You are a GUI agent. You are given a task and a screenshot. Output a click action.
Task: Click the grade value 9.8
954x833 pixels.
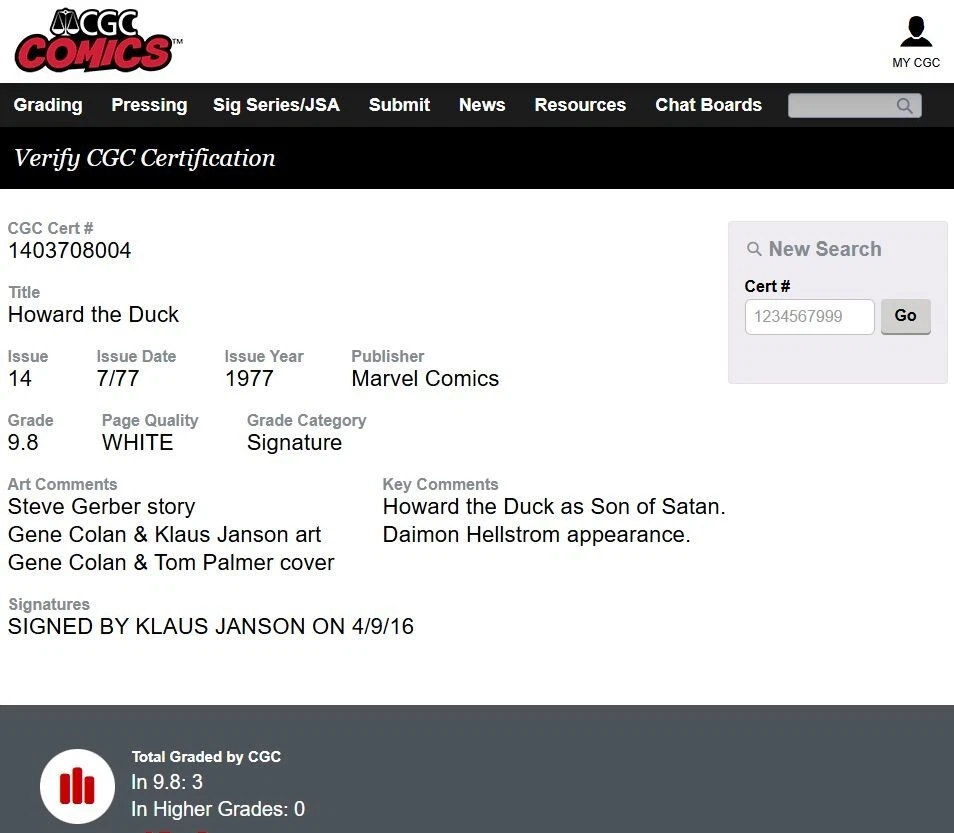point(23,442)
